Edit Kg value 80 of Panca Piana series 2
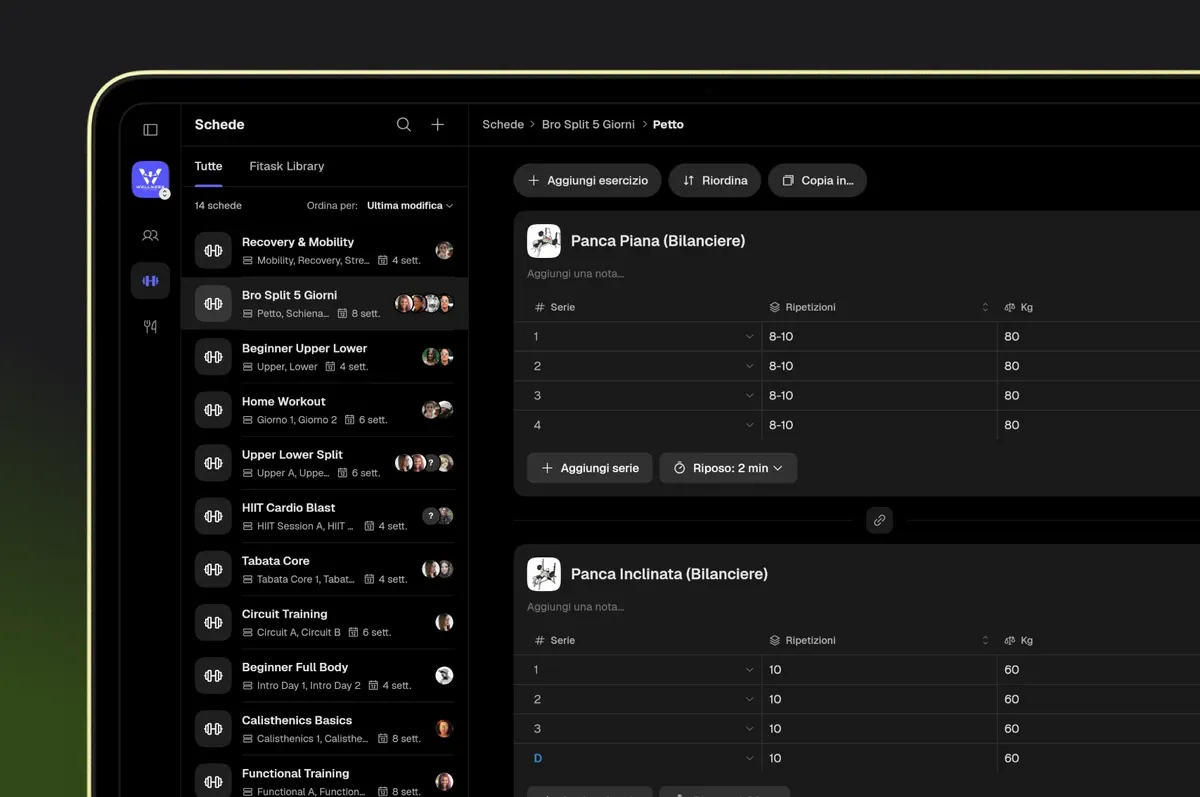 1100,366
